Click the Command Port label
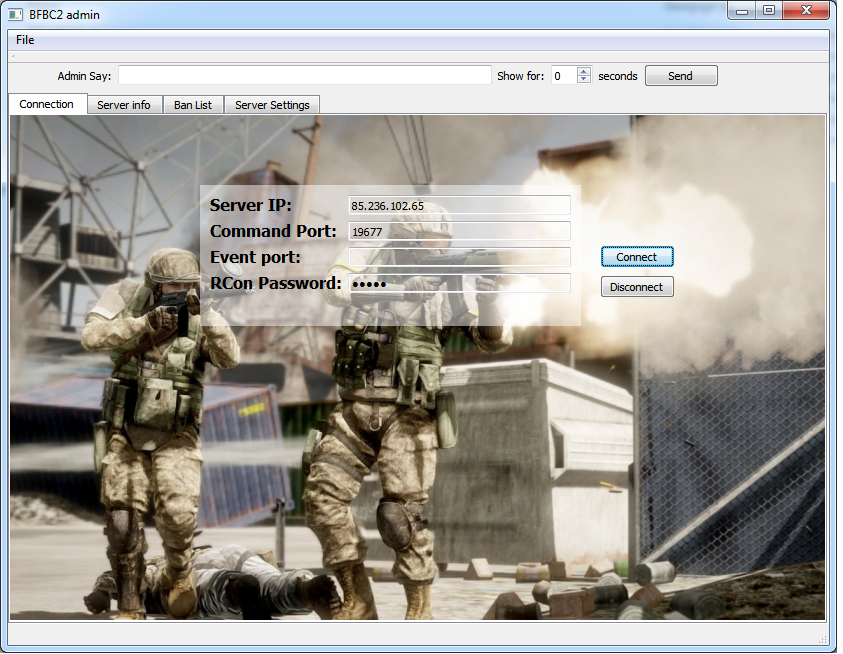This screenshot has height=654, width=843. (x=273, y=231)
